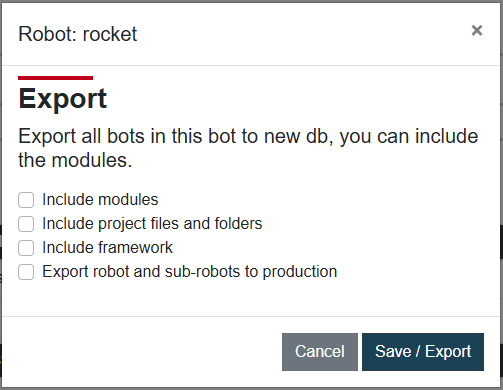Screen dimensions: 503x390
Task: Toggle Export robot and sub-robots to production checkbox
Action: point(26,272)
